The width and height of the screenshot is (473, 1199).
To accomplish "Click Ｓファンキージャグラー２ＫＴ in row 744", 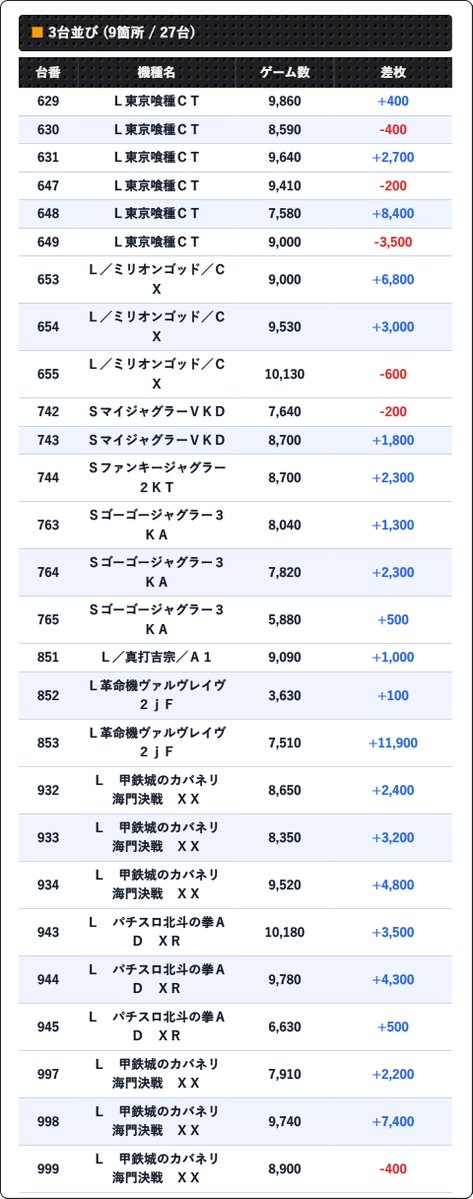I will coord(157,478).
